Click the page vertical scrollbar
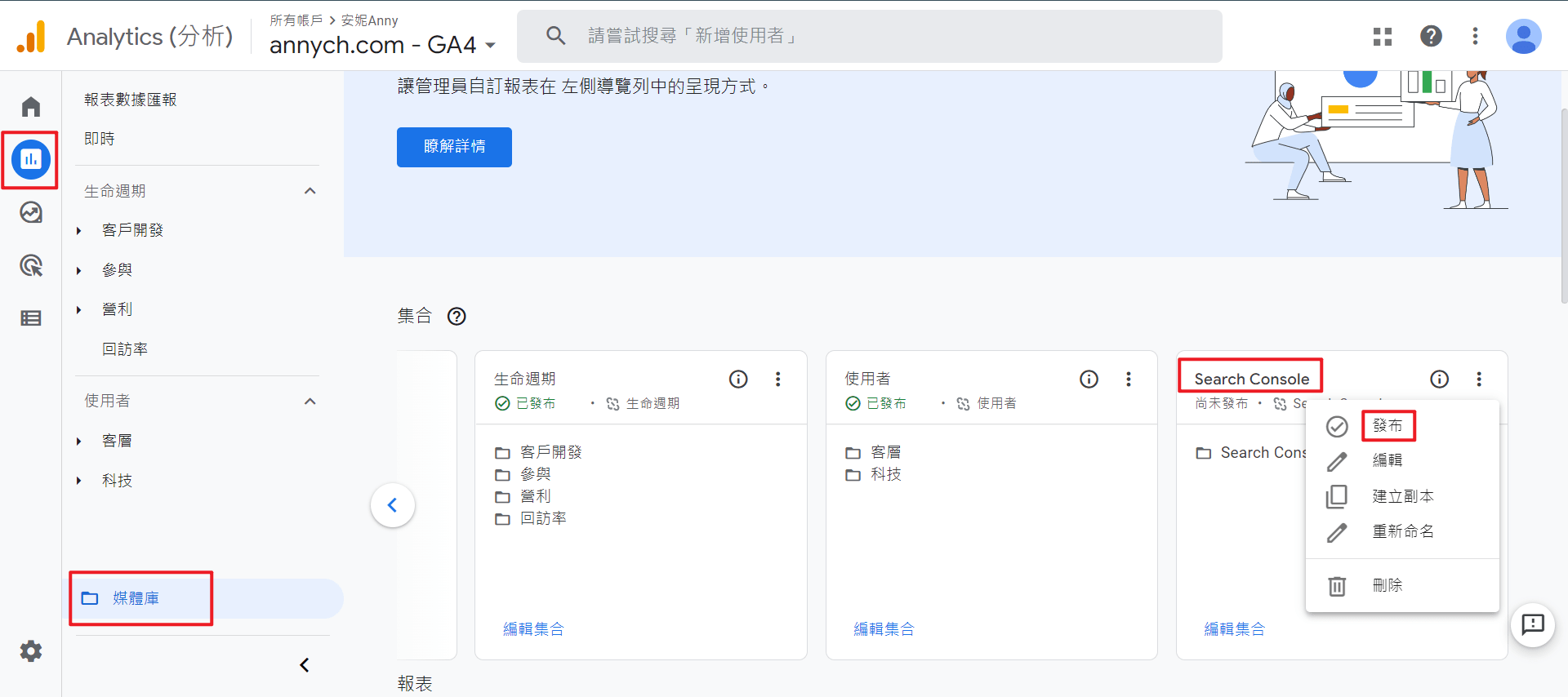Image resolution: width=1568 pixels, height=697 pixels. 1563,204
